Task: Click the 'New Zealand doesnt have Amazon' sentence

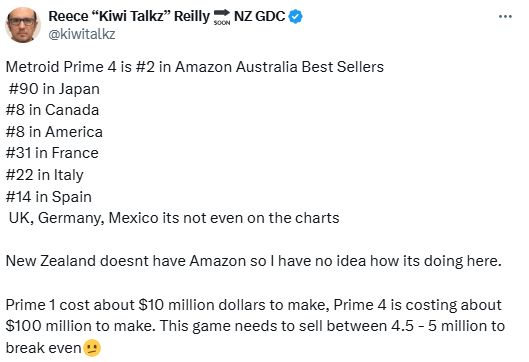Action: (254, 261)
